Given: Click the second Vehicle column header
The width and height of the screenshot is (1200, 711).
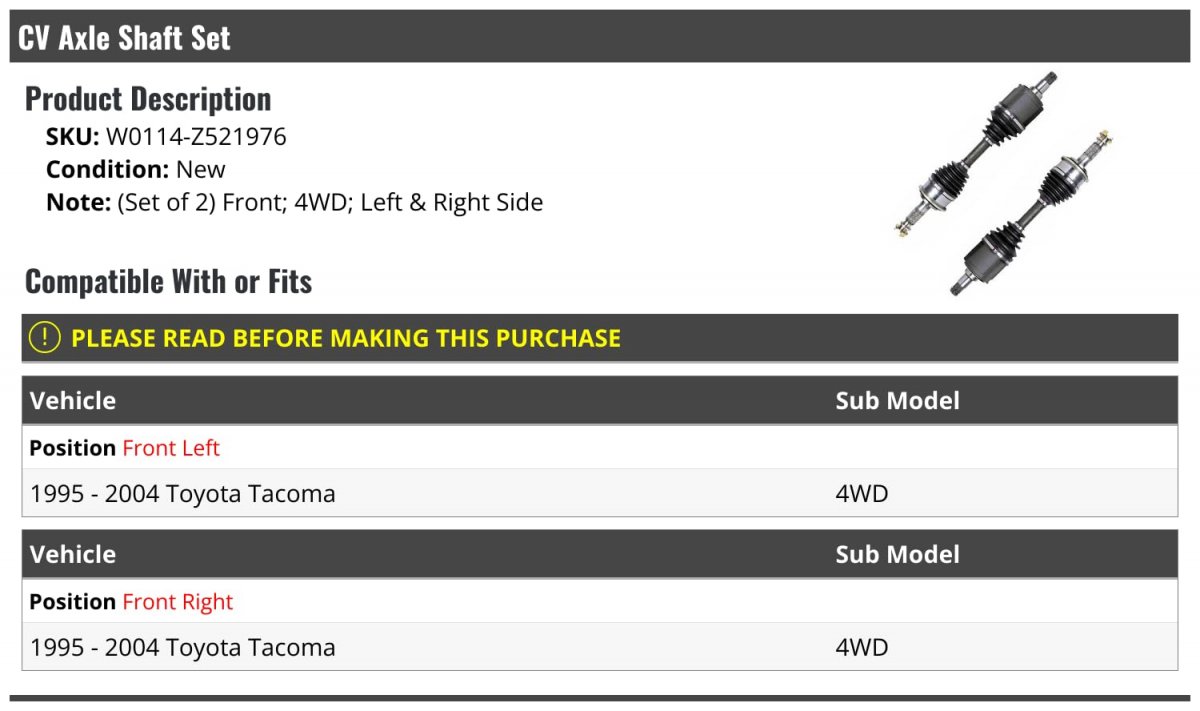Looking at the screenshot, I should [x=73, y=554].
